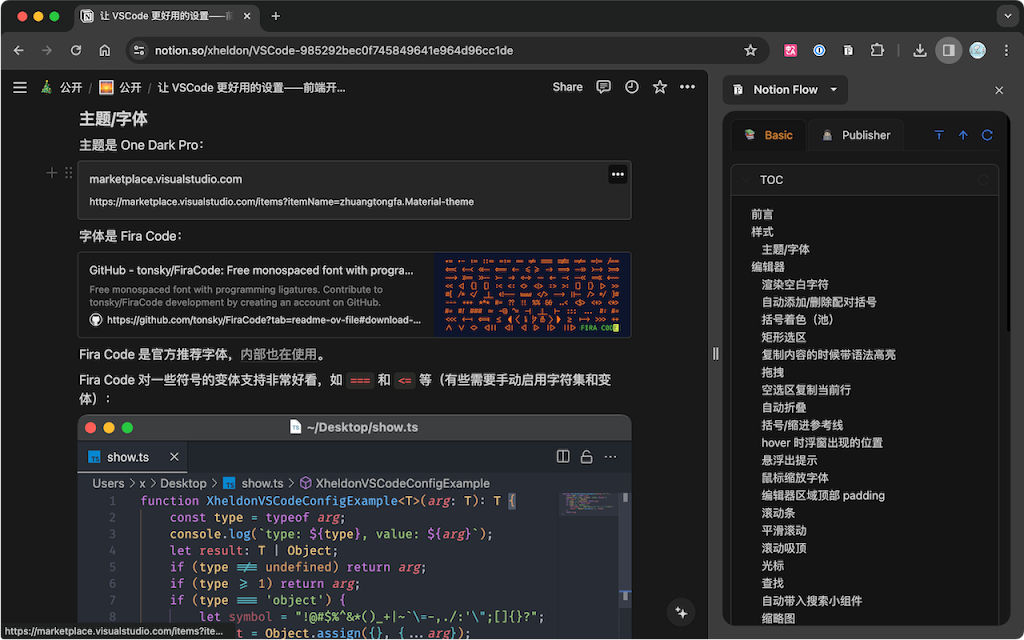Switch to the Publisher tab
The image size is (1024, 640).
(x=856, y=135)
